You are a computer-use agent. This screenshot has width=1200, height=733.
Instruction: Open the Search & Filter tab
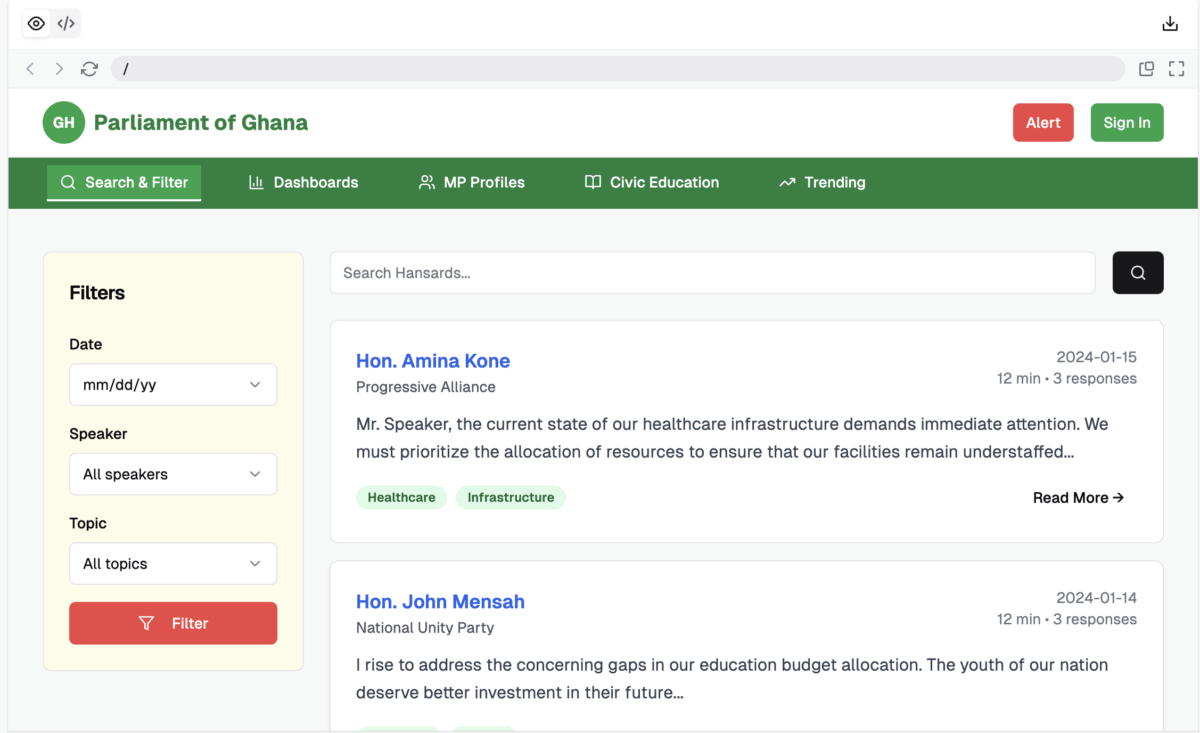(124, 182)
